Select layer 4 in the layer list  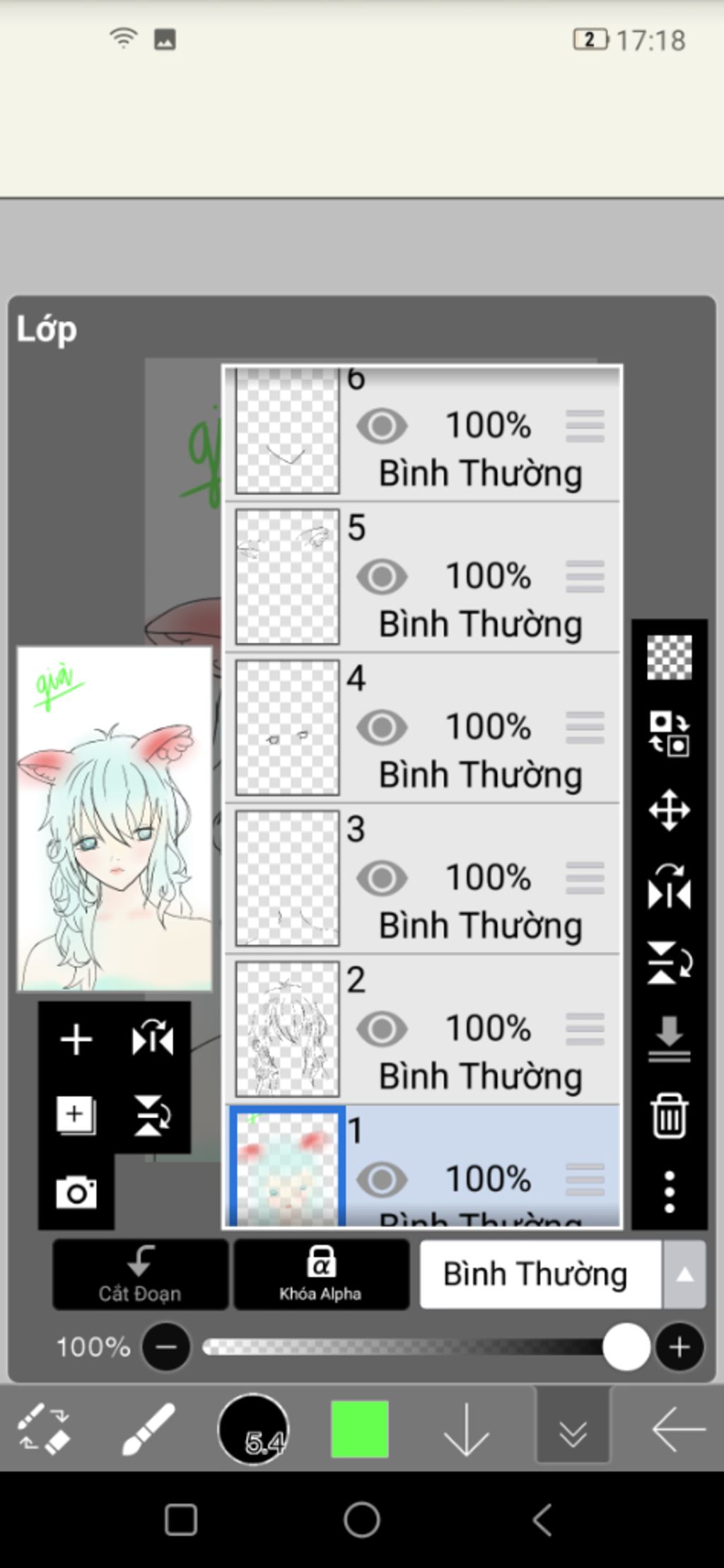[423, 728]
